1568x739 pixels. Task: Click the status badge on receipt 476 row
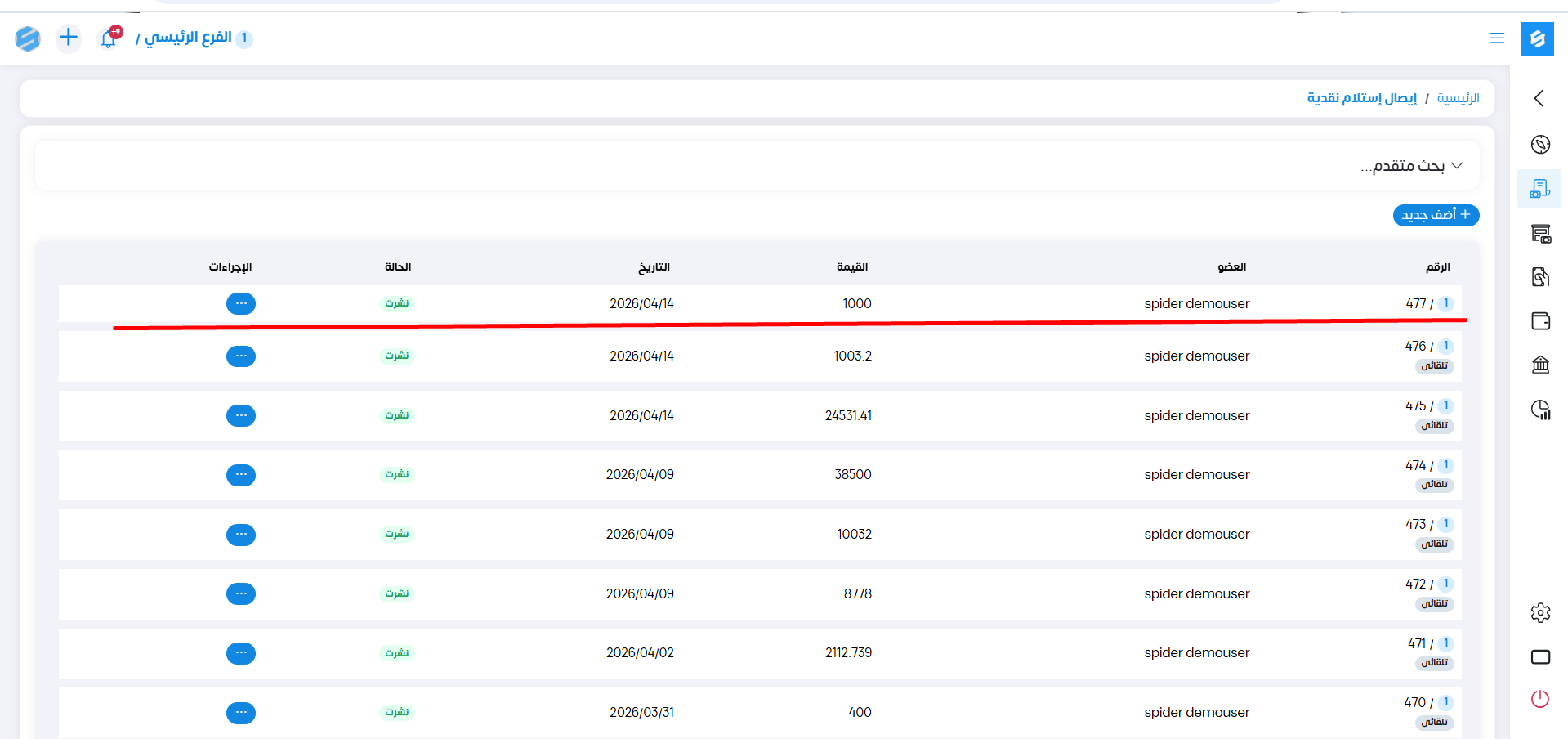(397, 356)
